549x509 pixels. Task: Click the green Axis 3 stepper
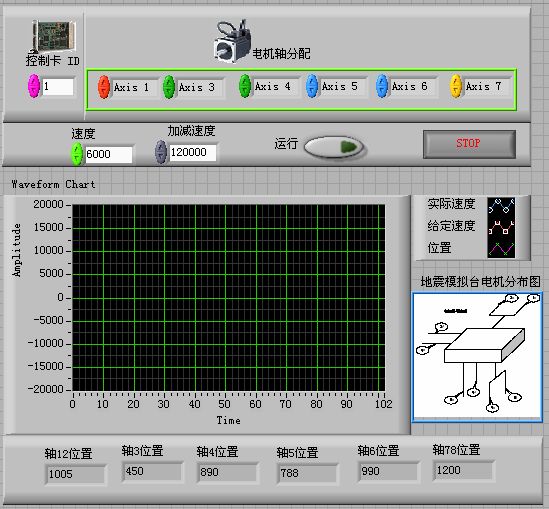(x=169, y=87)
